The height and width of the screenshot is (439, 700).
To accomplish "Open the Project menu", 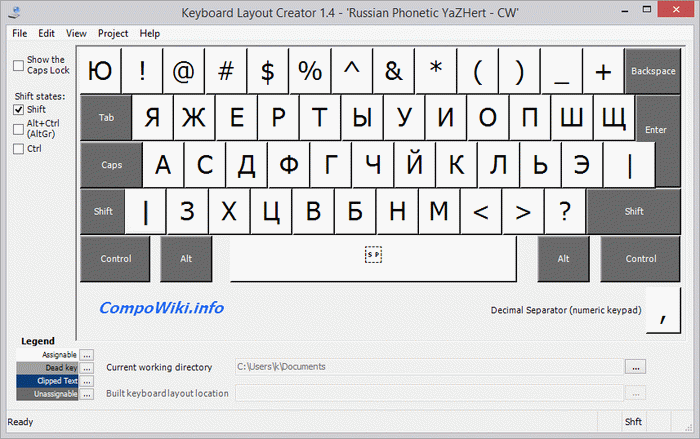I will pyautogui.click(x=112, y=33).
